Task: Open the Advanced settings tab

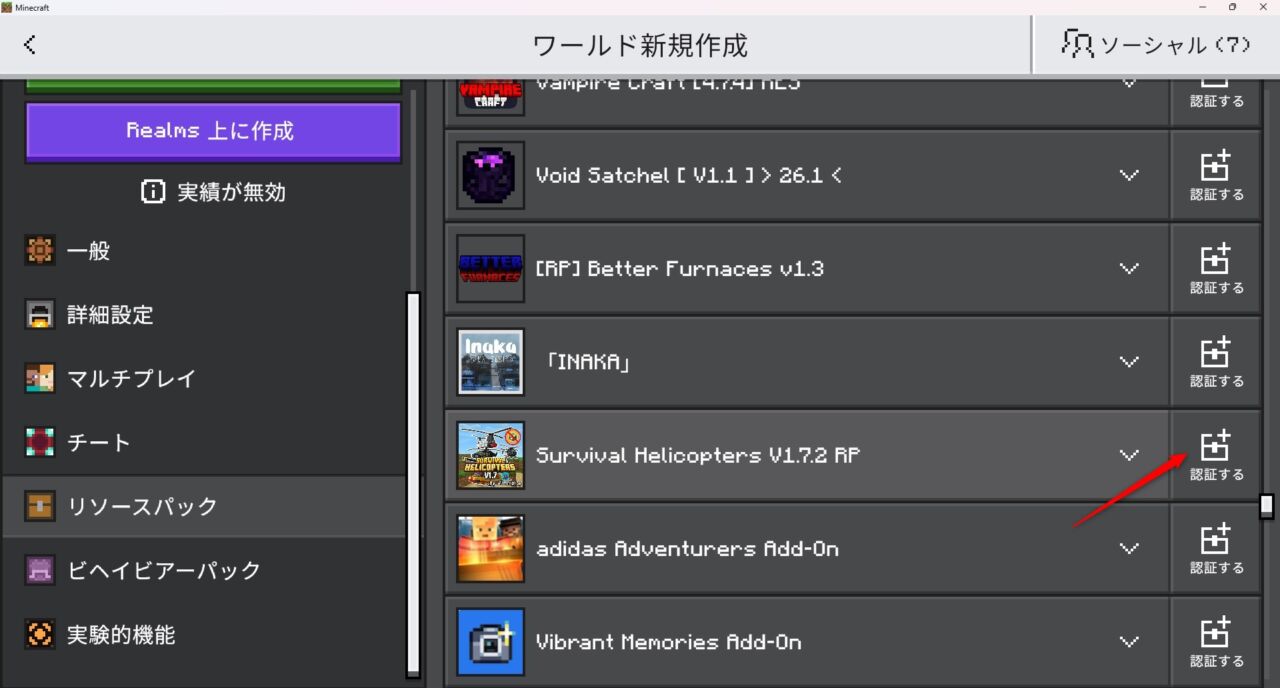Action: coord(205,315)
